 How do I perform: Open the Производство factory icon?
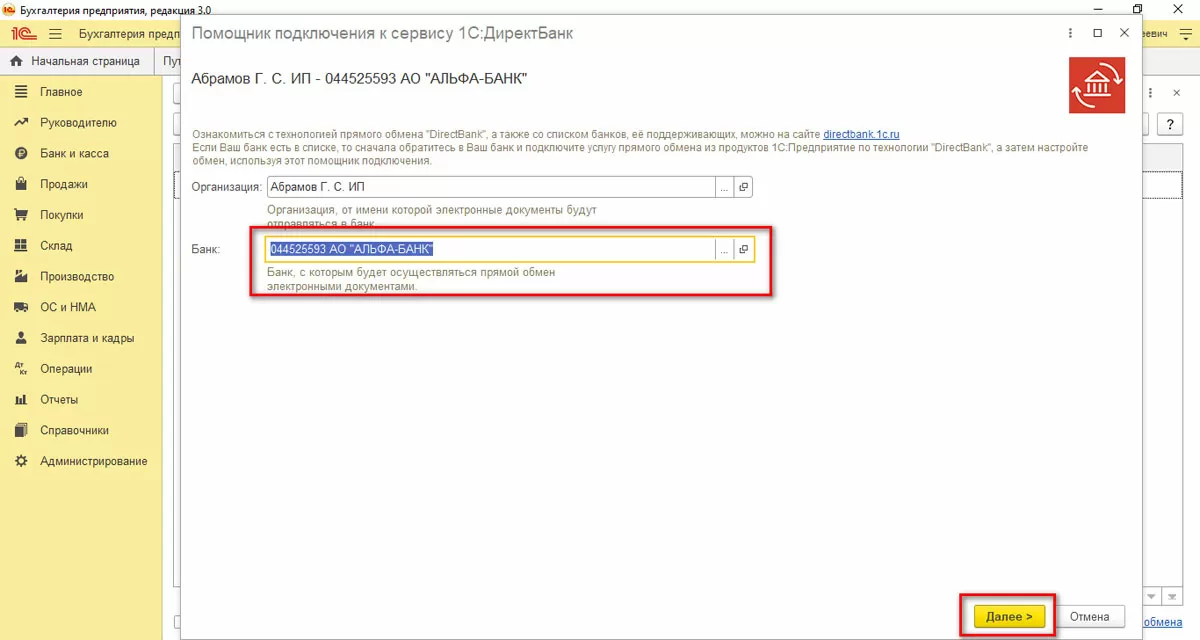click(x=19, y=277)
